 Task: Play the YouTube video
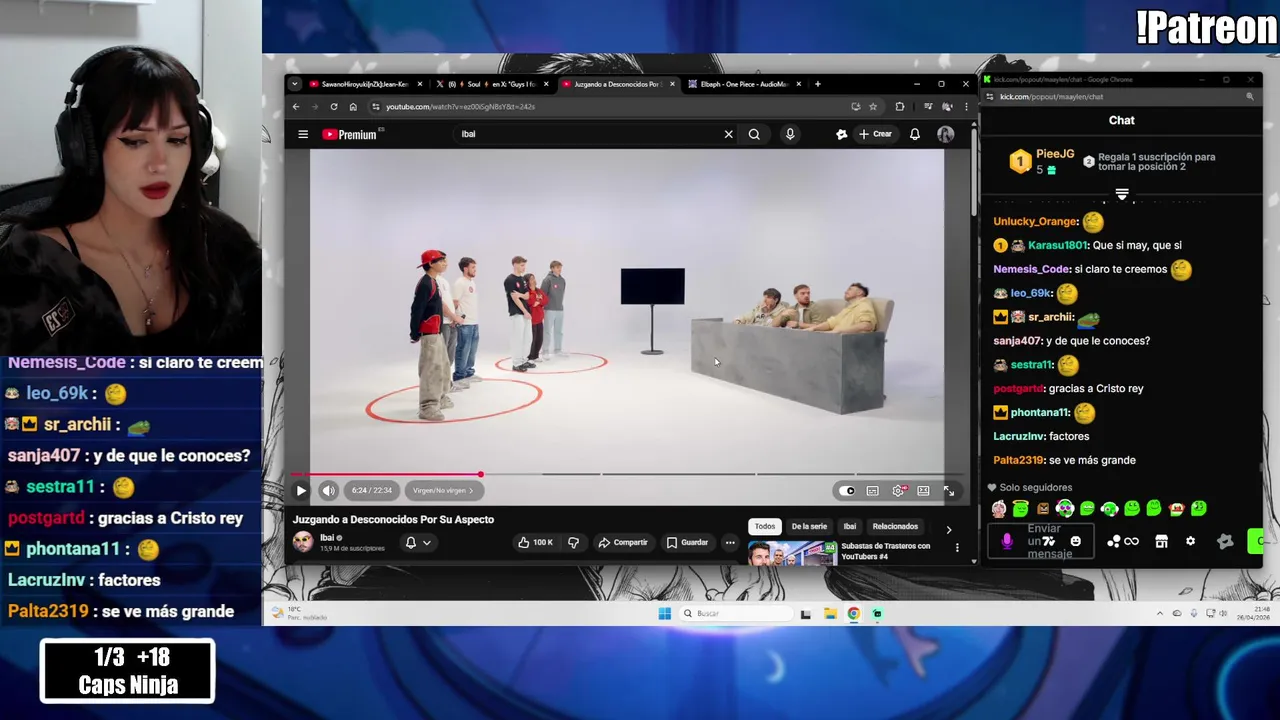[x=301, y=491]
